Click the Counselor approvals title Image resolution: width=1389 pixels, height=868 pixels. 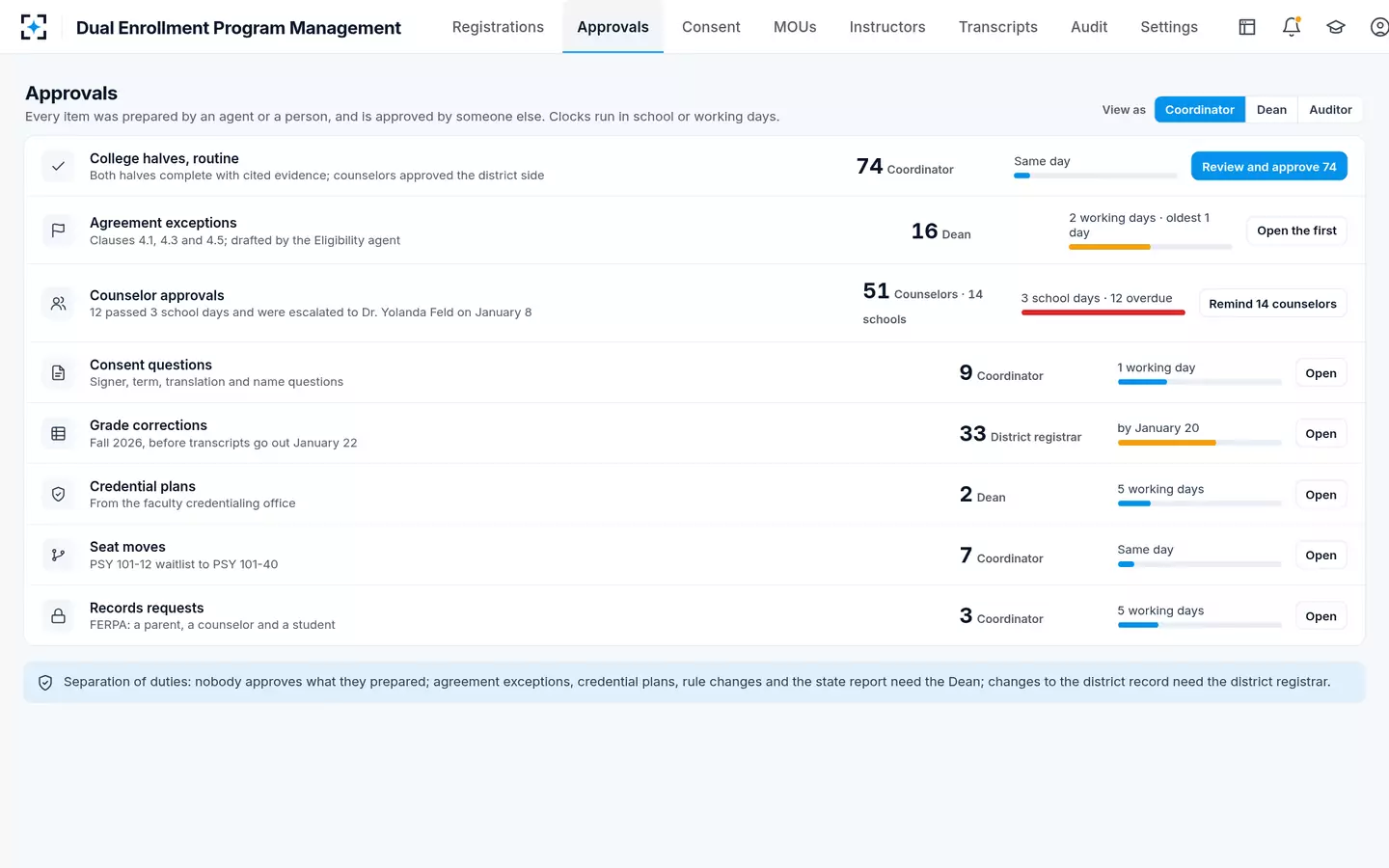(157, 295)
